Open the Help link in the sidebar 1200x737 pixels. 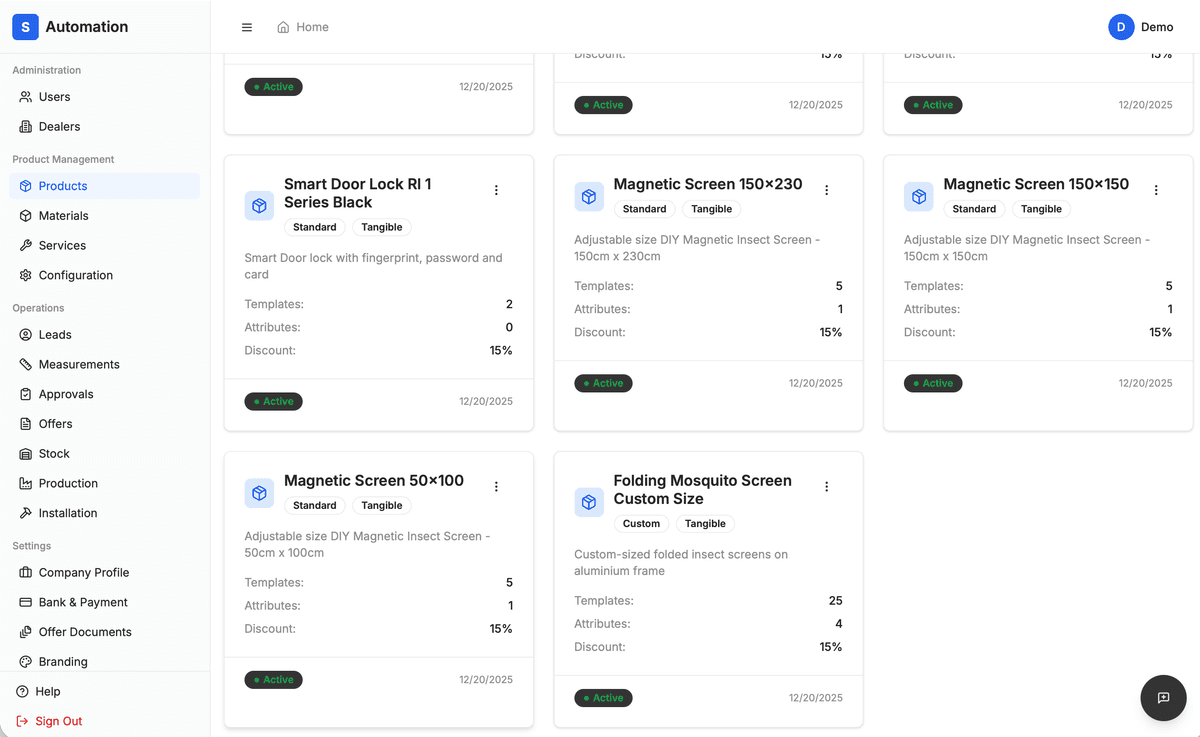click(x=47, y=691)
